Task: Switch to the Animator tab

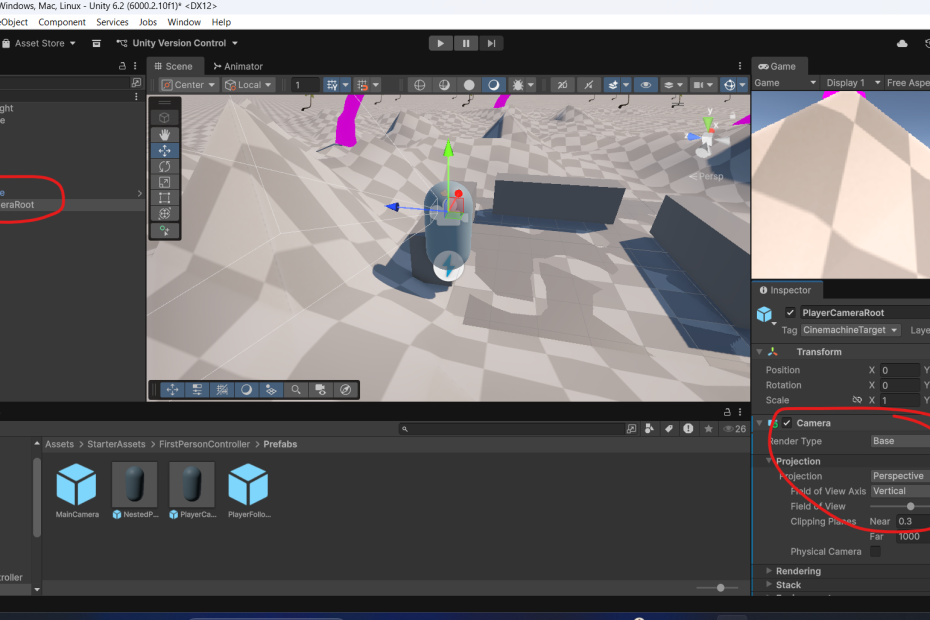Action: (x=238, y=66)
